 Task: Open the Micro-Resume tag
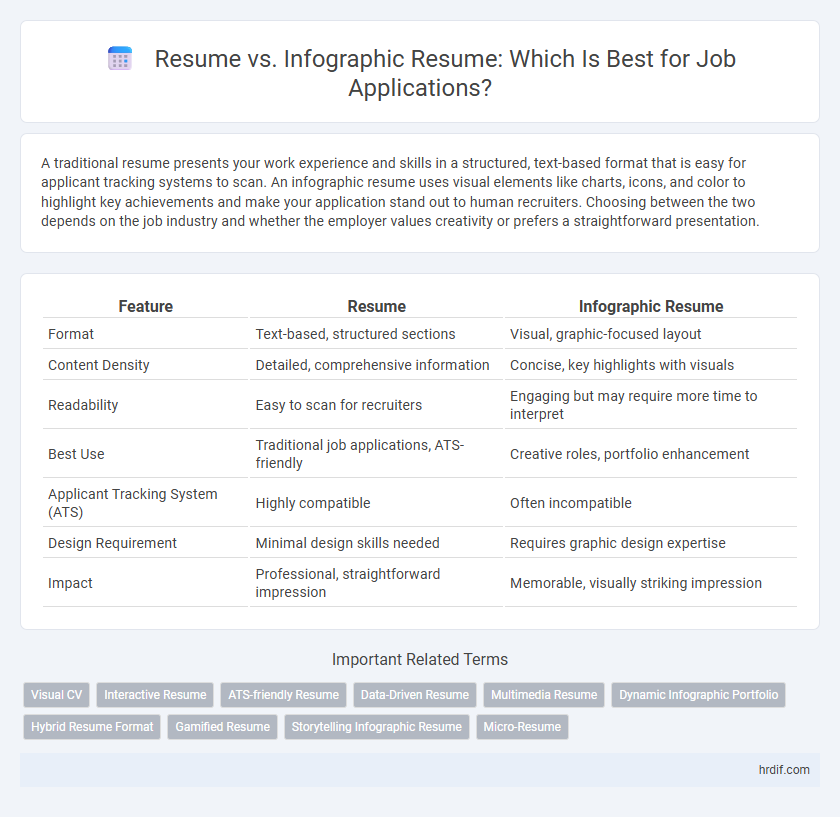[522, 727]
